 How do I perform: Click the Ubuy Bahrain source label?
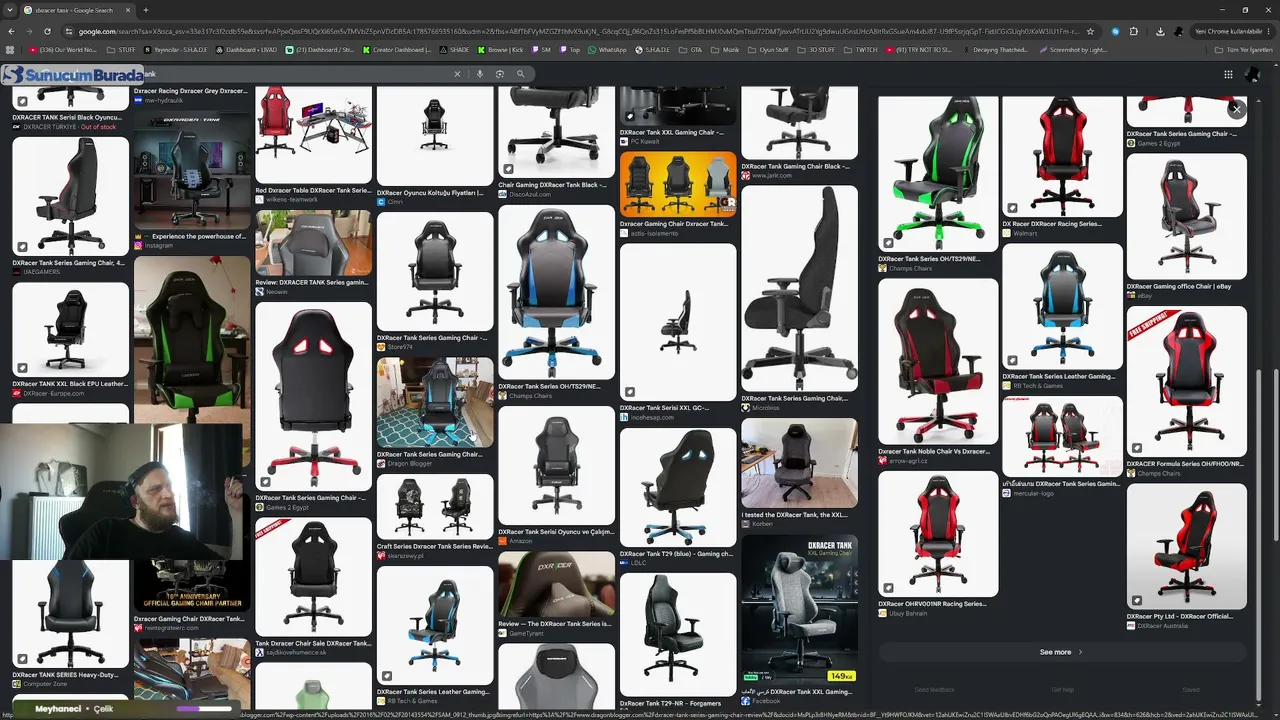pos(907,613)
